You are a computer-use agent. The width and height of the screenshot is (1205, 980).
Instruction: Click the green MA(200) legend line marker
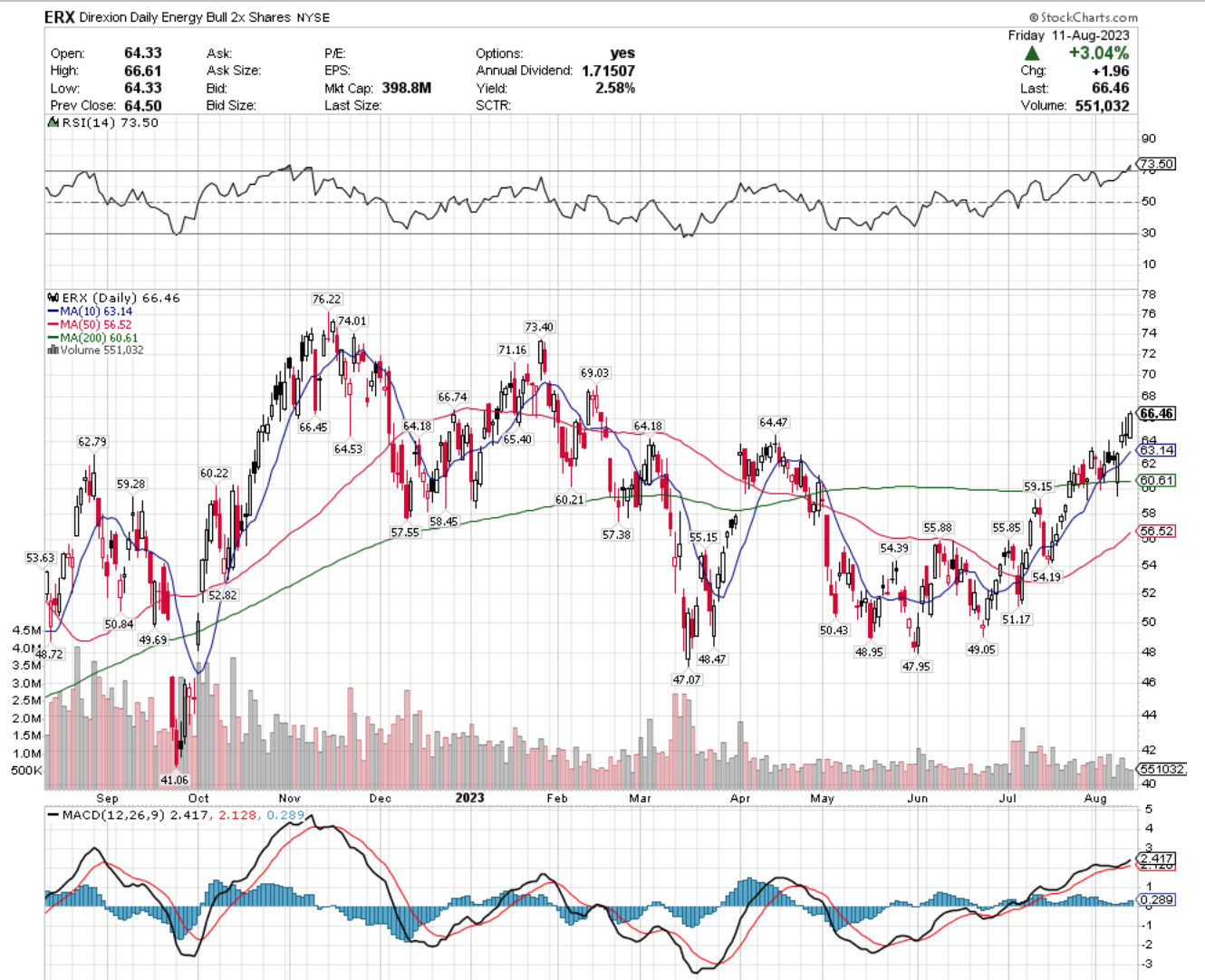53,338
